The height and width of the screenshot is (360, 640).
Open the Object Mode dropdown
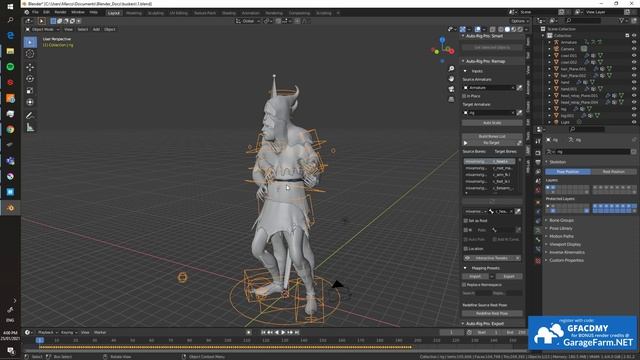coord(42,29)
